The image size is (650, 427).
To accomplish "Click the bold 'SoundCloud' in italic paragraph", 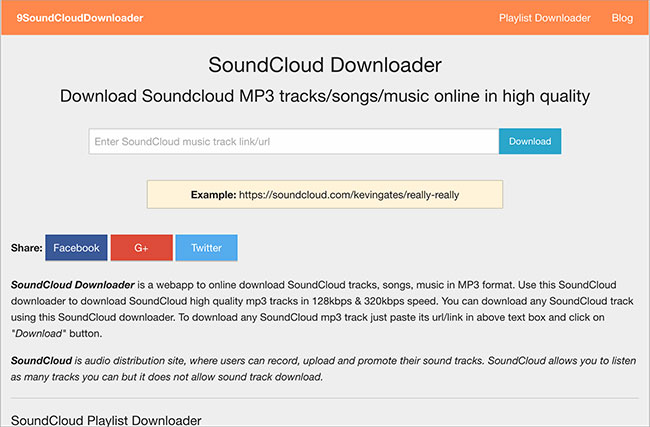I will [x=41, y=361].
